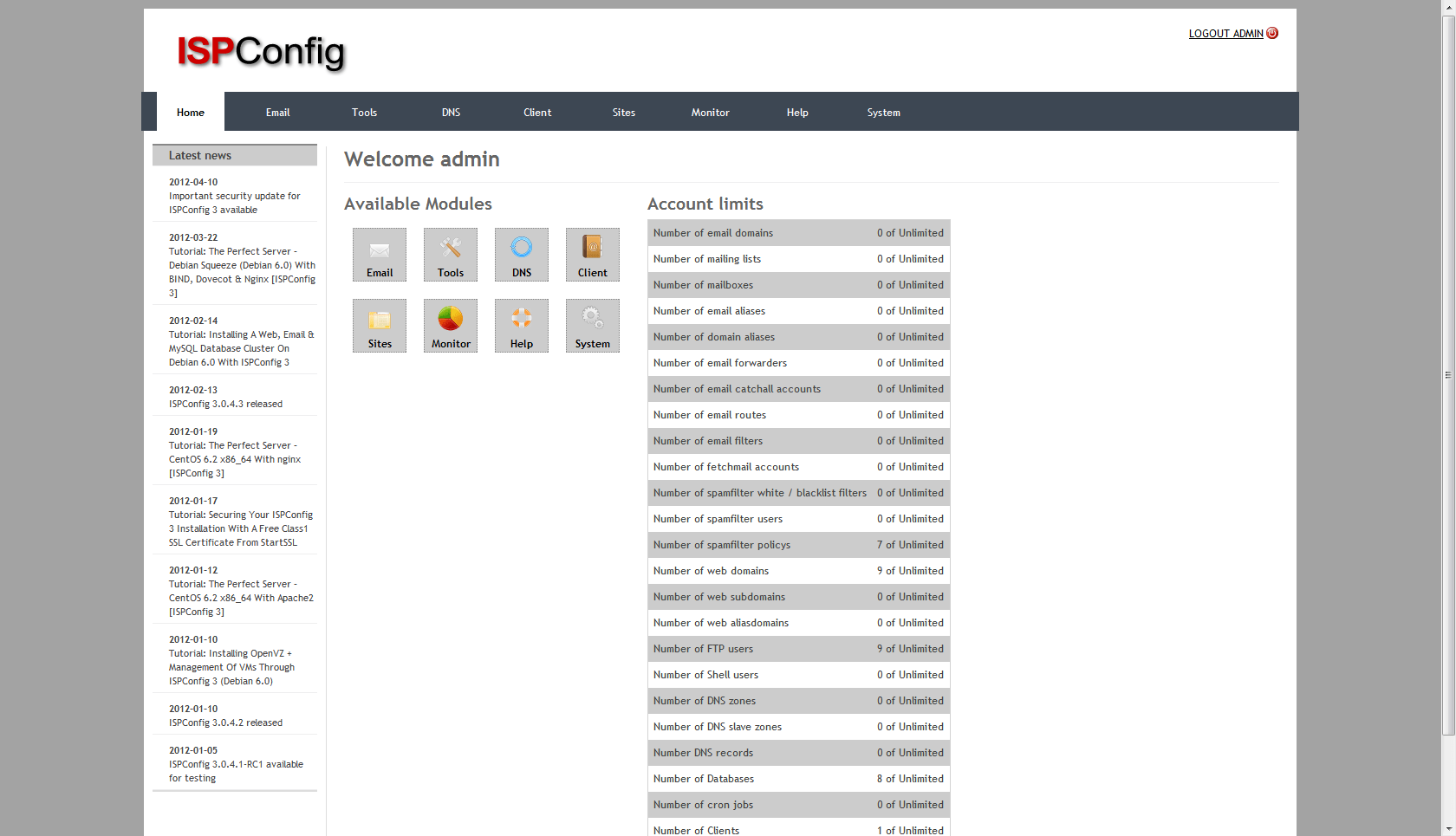Select the spamfilter white / blacklist filters row
This screenshot has height=836, width=1456.
pyautogui.click(x=799, y=493)
